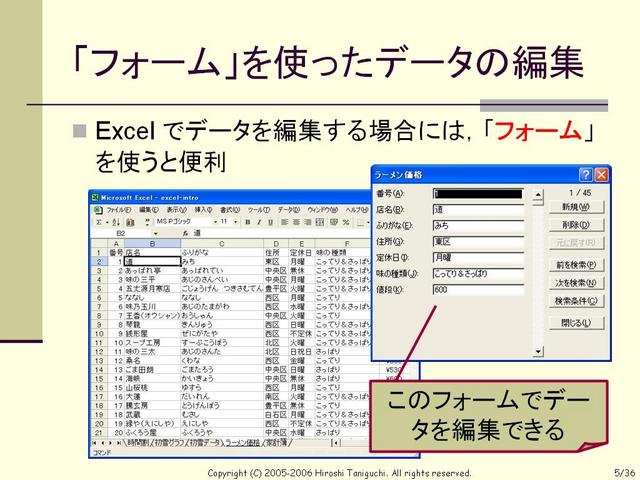Open the データ menu
640x480 pixels.
289,210
